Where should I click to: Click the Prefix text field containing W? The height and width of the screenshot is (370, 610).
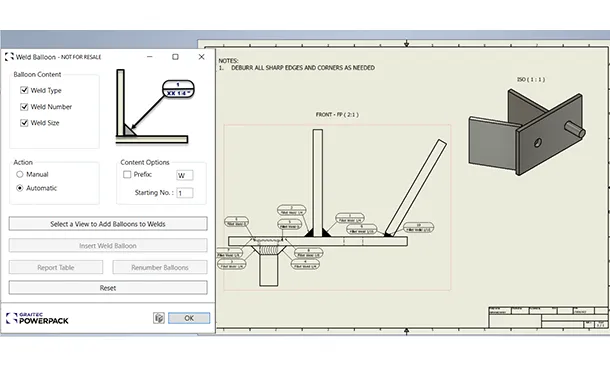point(185,175)
